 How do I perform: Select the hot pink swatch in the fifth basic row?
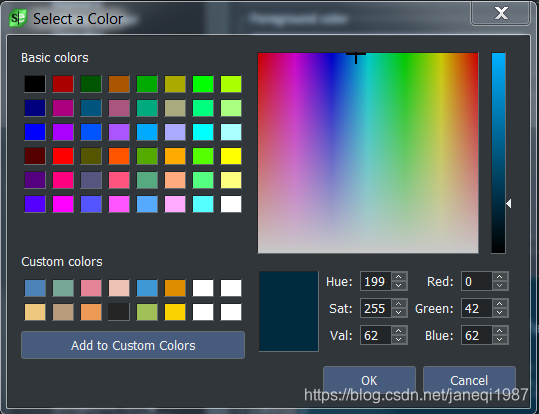coord(63,180)
